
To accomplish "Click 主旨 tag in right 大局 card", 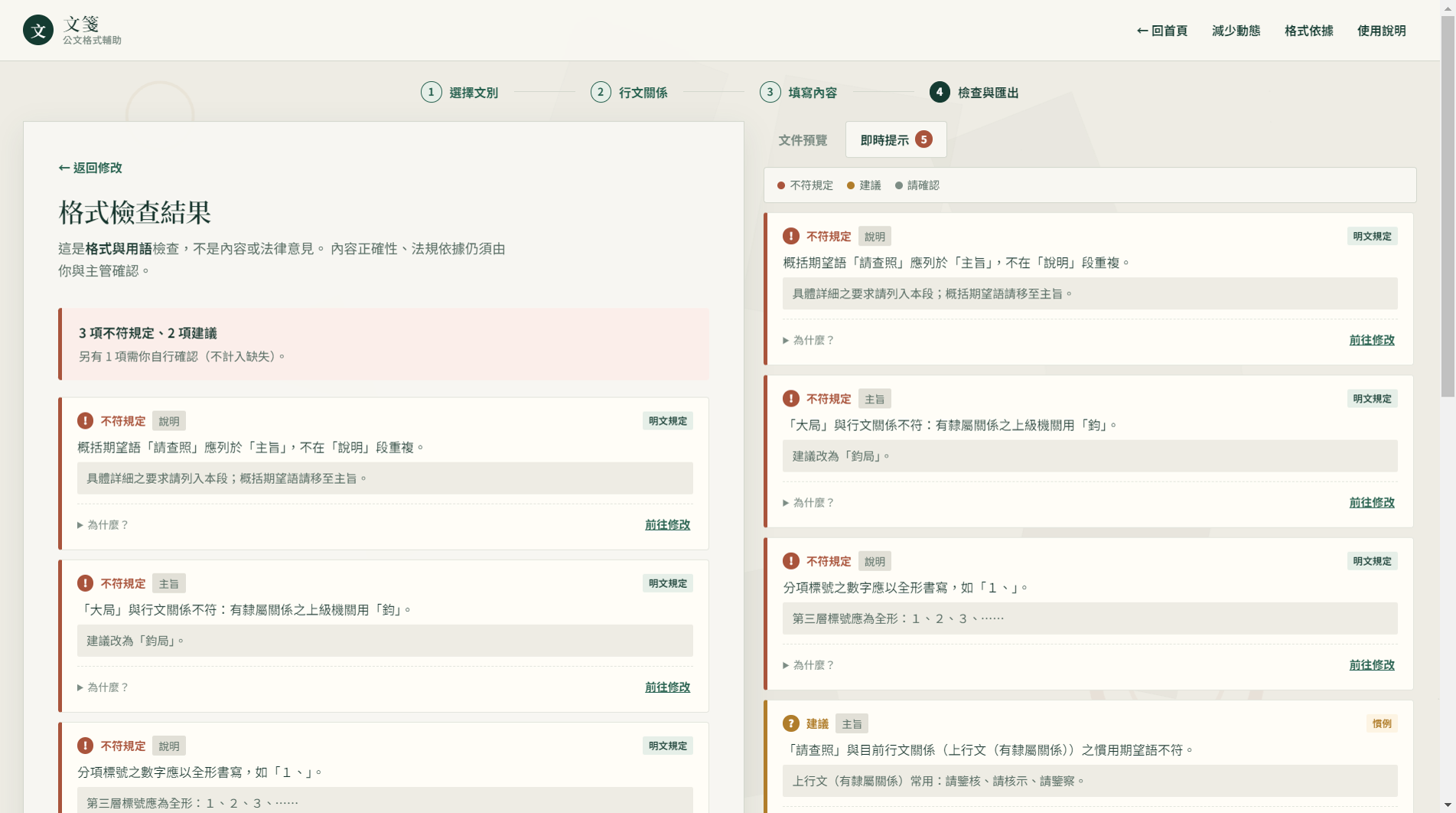I will click(x=875, y=399).
